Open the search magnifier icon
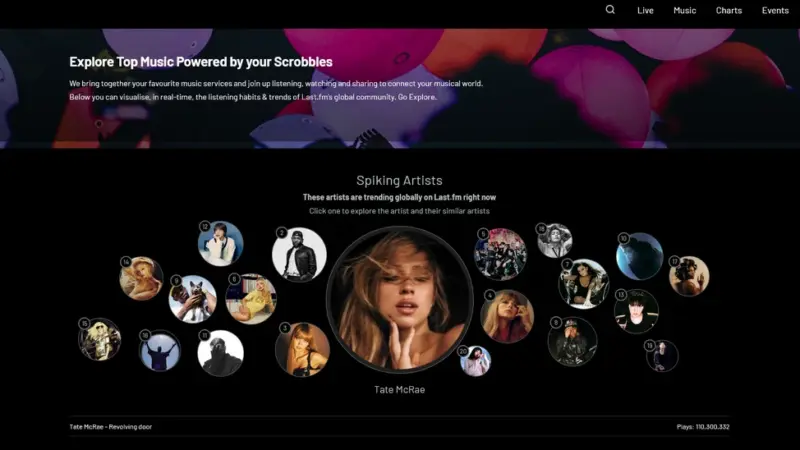Screen dimensions: 800x450 coord(610,10)
